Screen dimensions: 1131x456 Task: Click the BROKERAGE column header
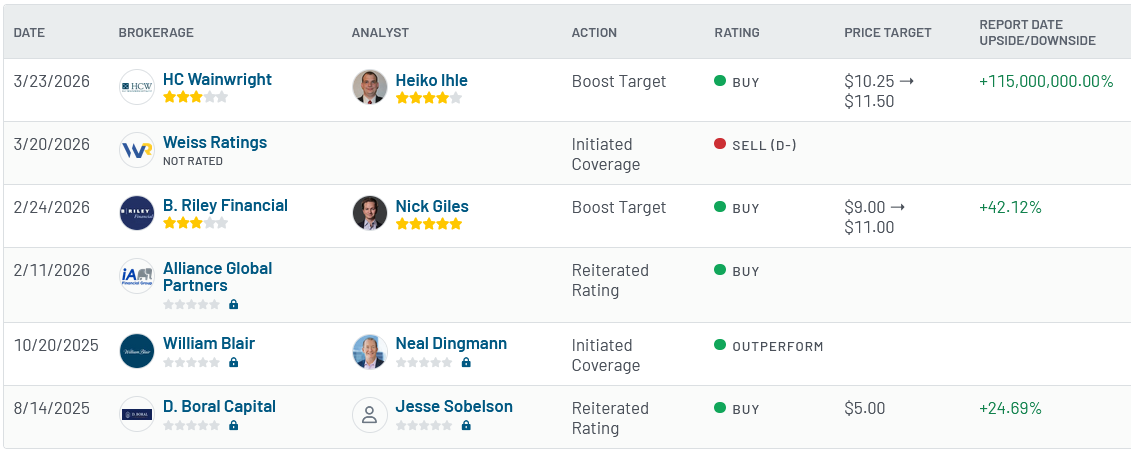[x=157, y=32]
